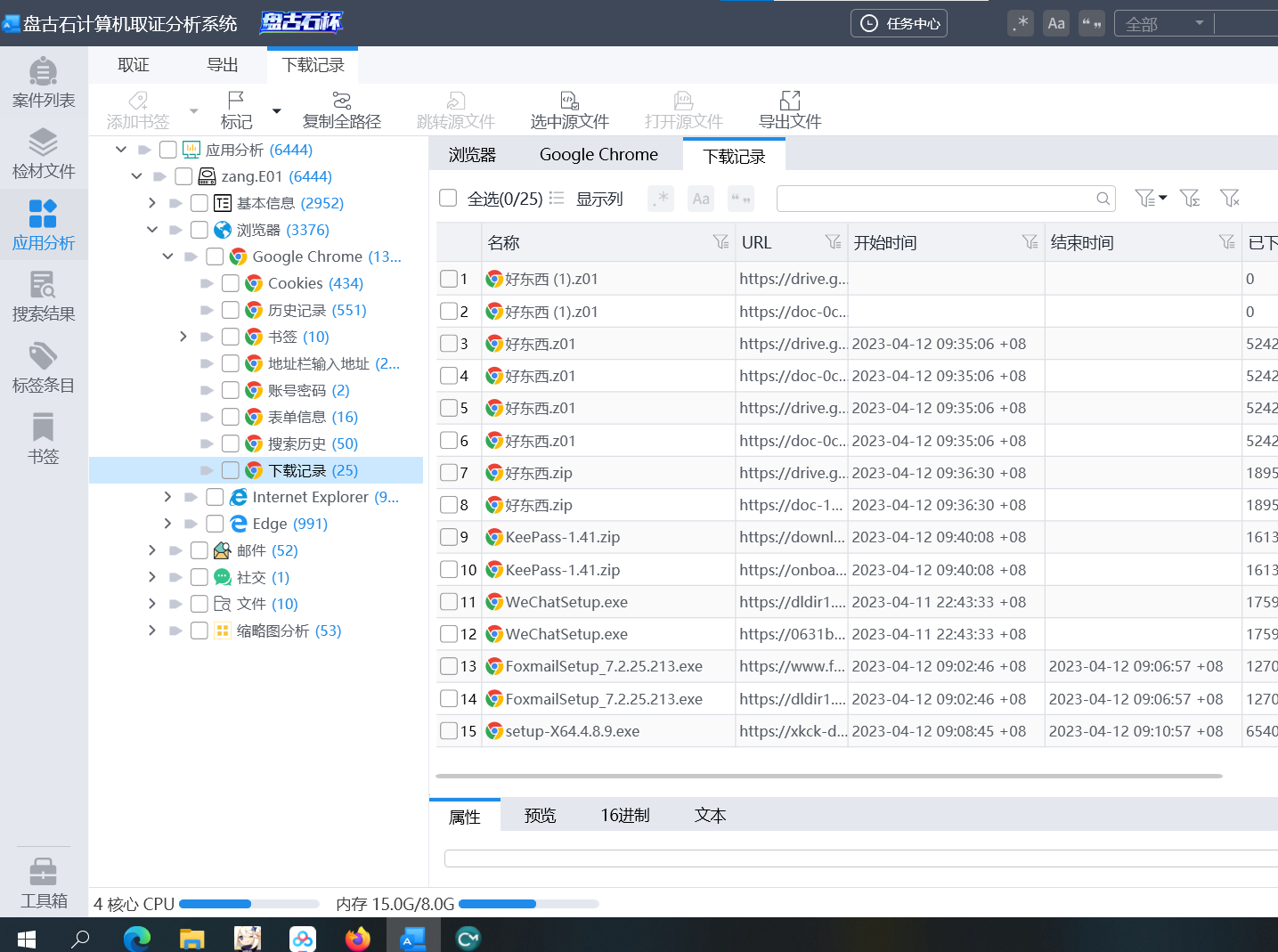Open the 全部 scope dropdown in top bar
The width and height of the screenshot is (1278, 952).
(1164, 23)
